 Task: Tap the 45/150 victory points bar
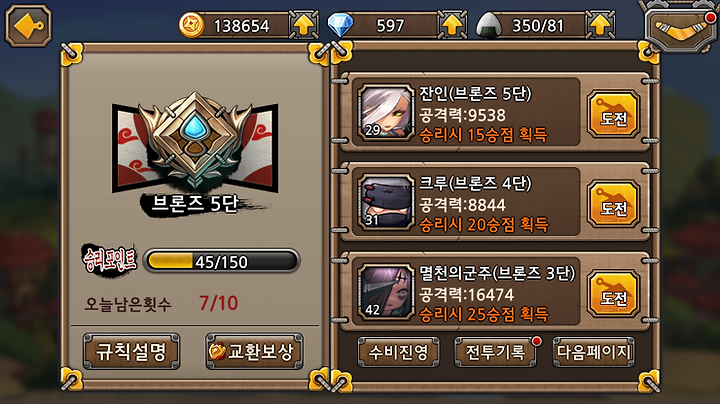pyautogui.click(x=222, y=261)
